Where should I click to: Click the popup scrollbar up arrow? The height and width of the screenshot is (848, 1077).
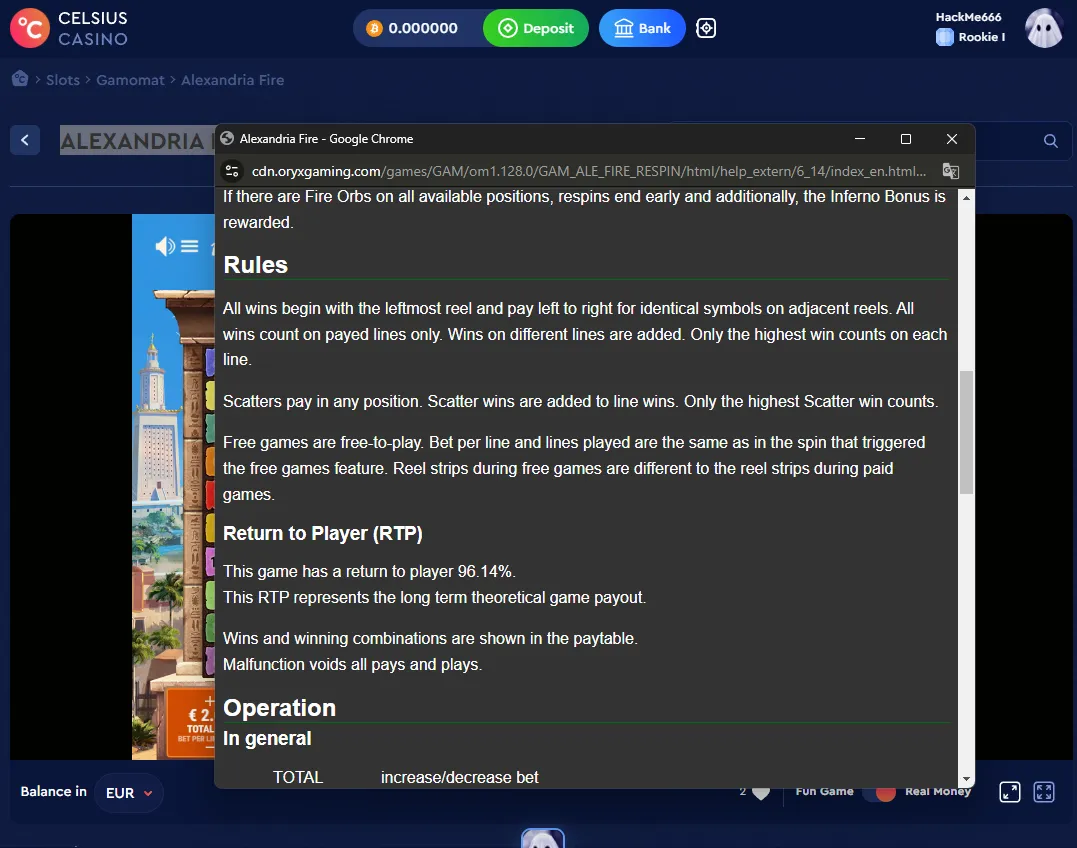(966, 198)
